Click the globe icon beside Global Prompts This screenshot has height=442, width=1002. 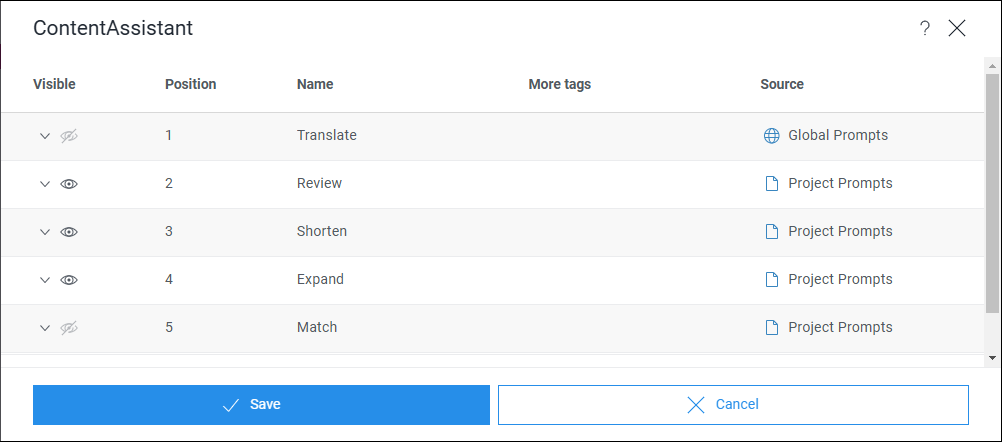(771, 136)
